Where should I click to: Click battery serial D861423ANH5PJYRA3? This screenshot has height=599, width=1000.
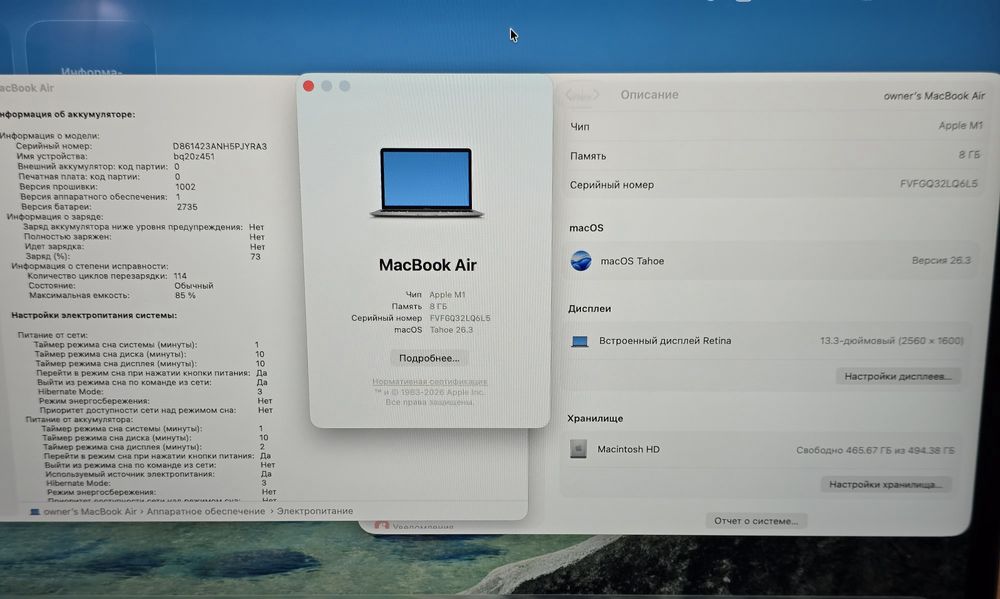point(219,146)
